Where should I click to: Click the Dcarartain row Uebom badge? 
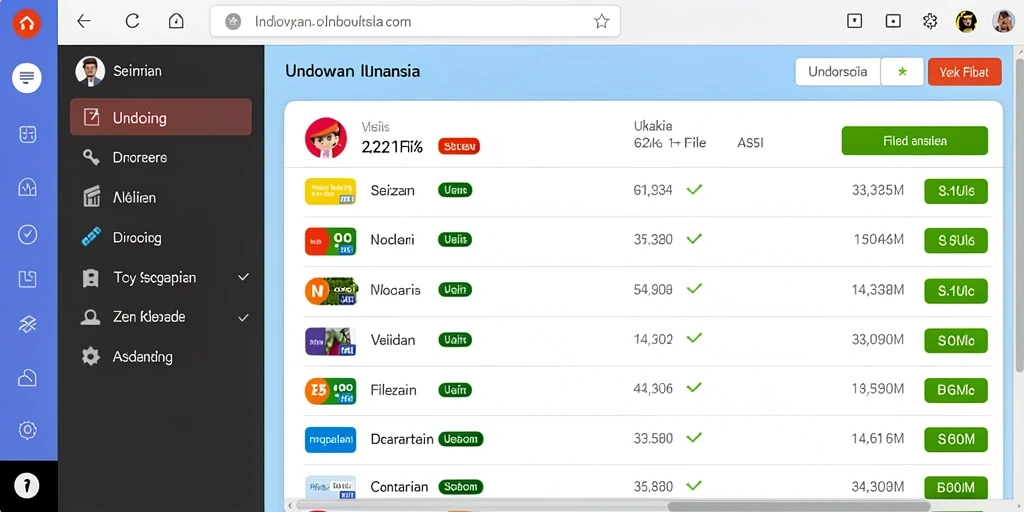pos(461,439)
